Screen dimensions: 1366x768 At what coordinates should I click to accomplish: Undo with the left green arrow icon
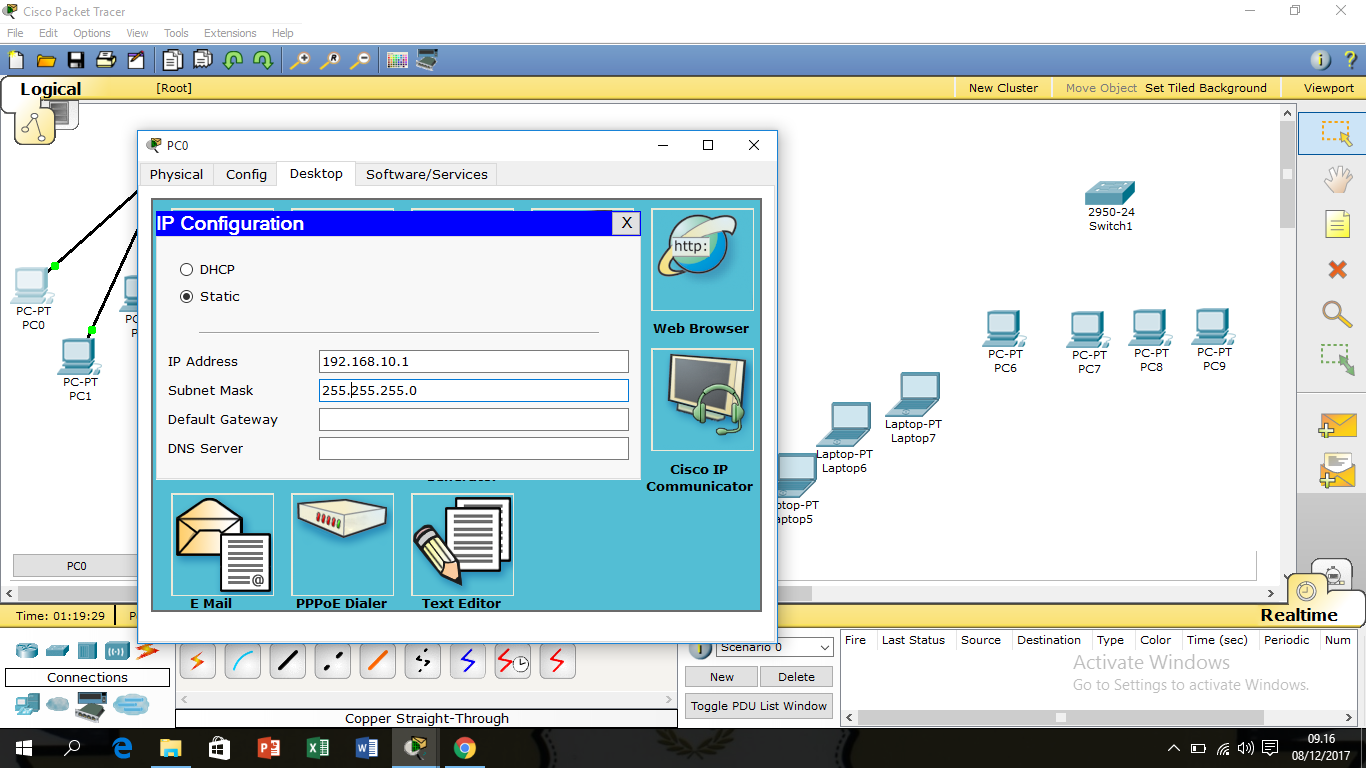233,60
